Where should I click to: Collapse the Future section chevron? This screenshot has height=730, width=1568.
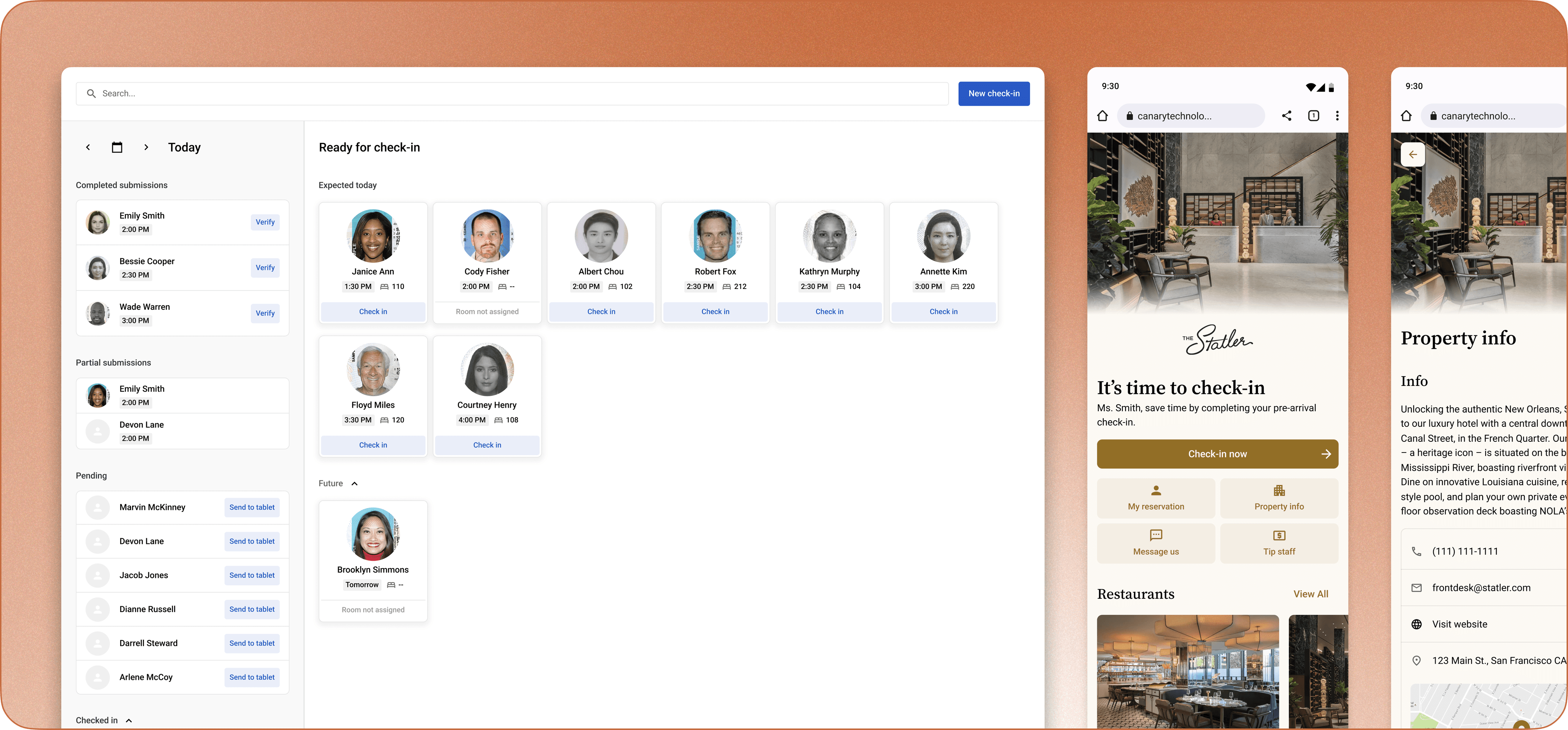pyautogui.click(x=354, y=483)
